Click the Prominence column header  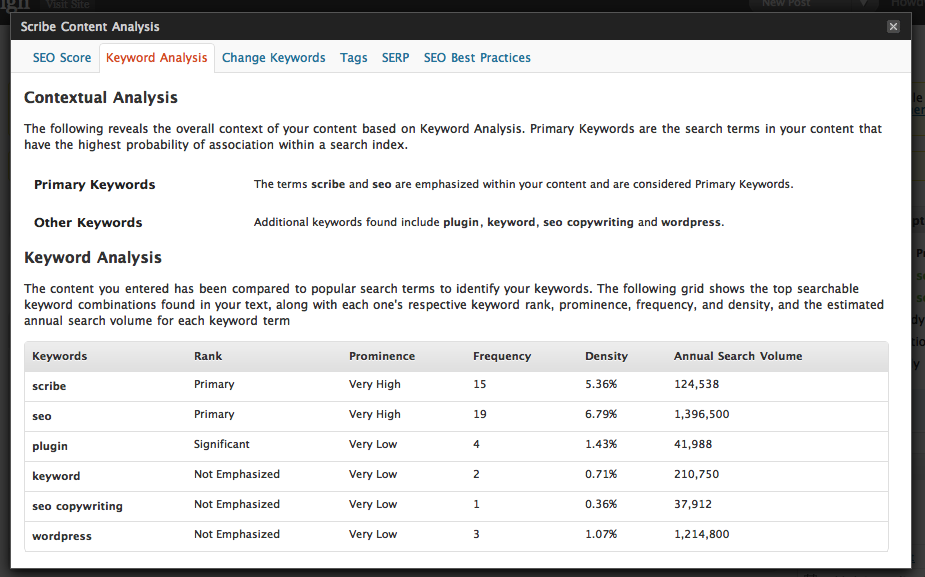382,356
